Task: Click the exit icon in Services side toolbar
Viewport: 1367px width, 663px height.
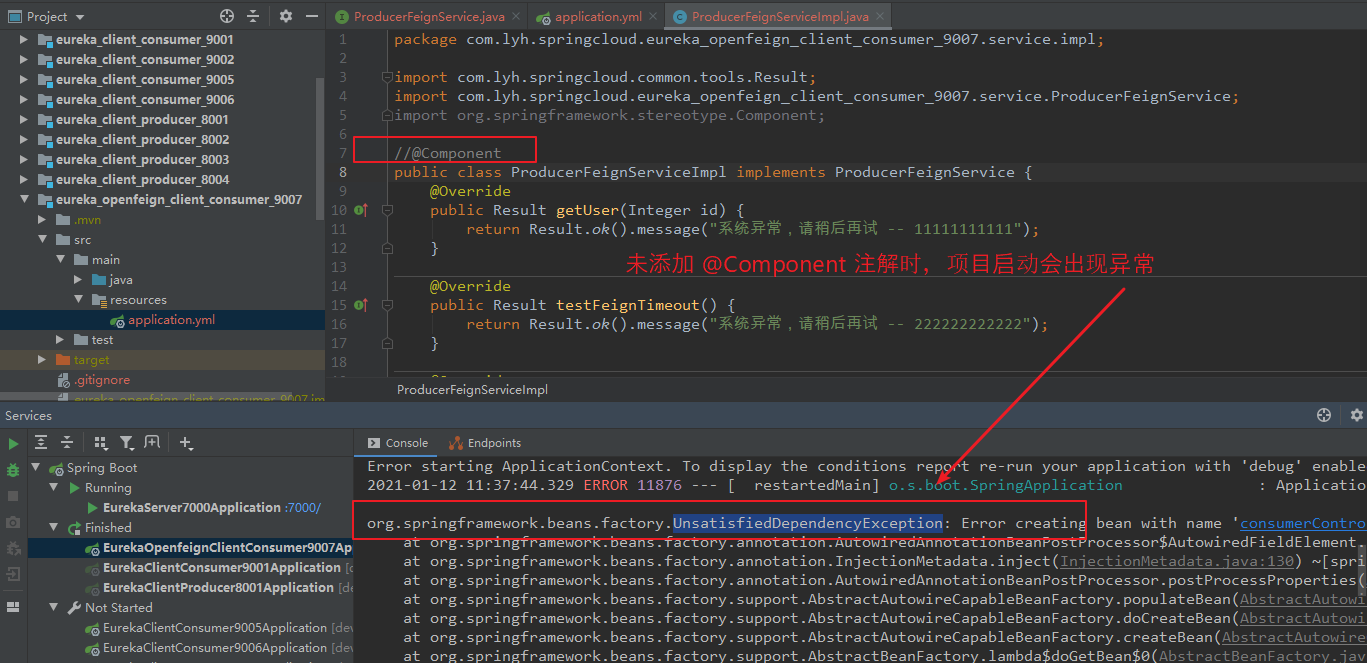Action: tap(13, 574)
